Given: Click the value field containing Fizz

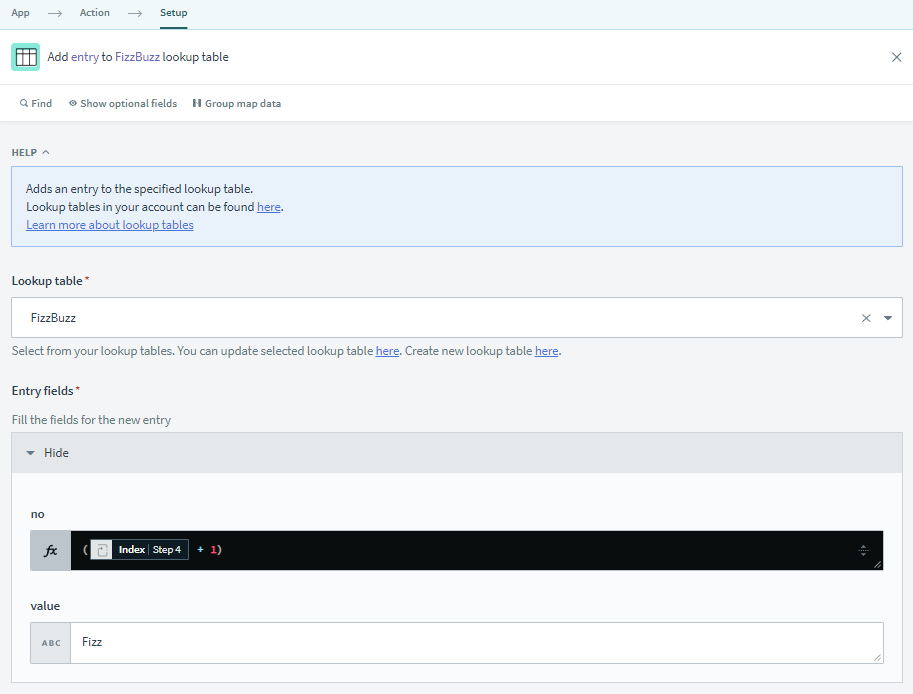Looking at the screenshot, I should [x=476, y=643].
